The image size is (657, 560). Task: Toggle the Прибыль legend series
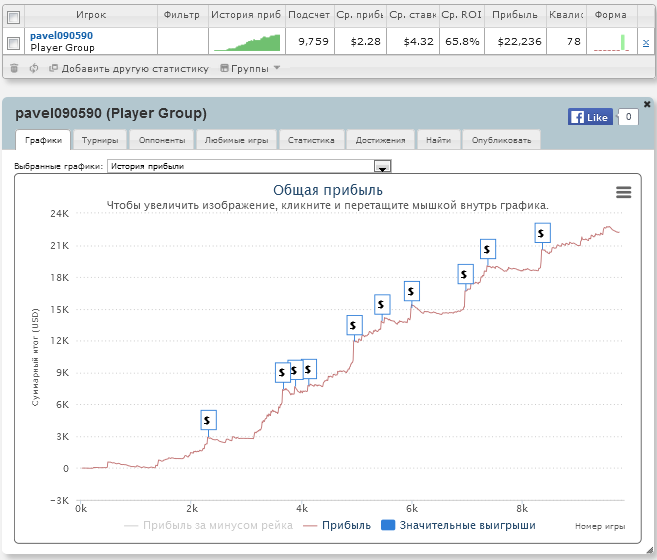(337, 525)
